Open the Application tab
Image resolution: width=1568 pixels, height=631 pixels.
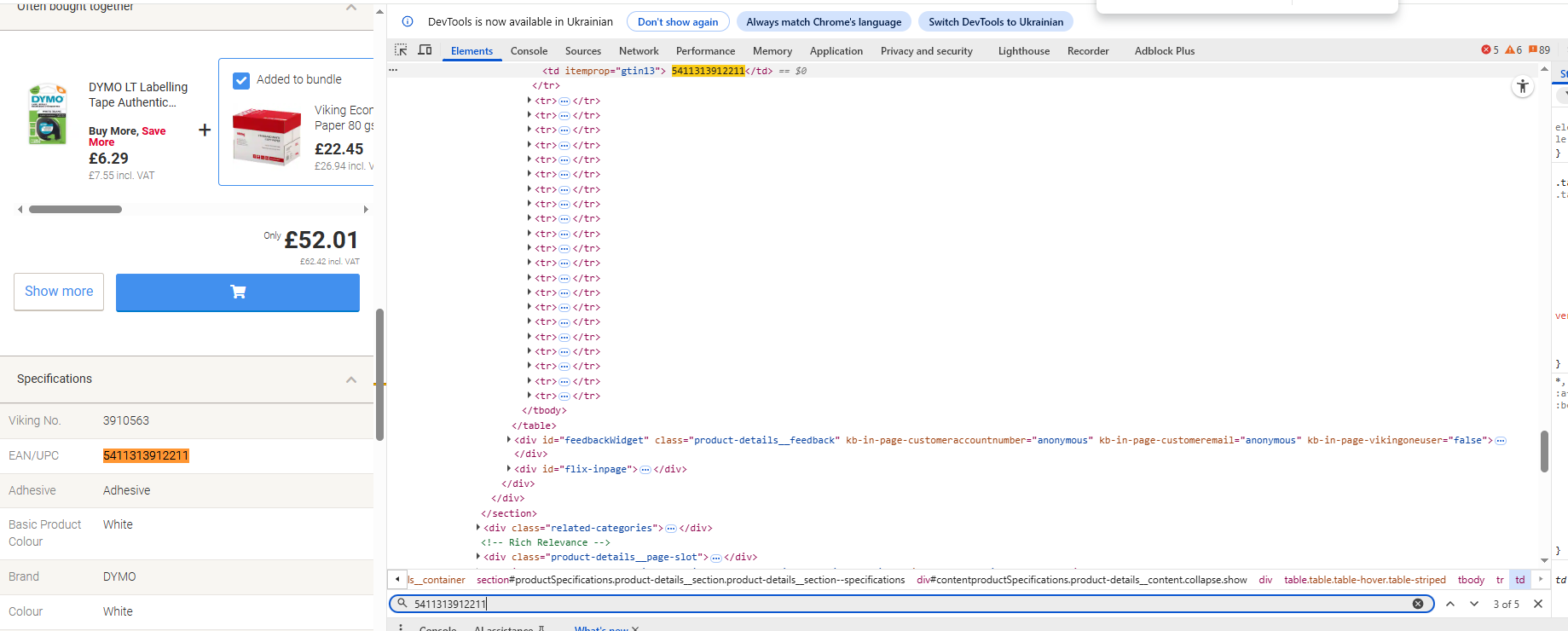[836, 51]
